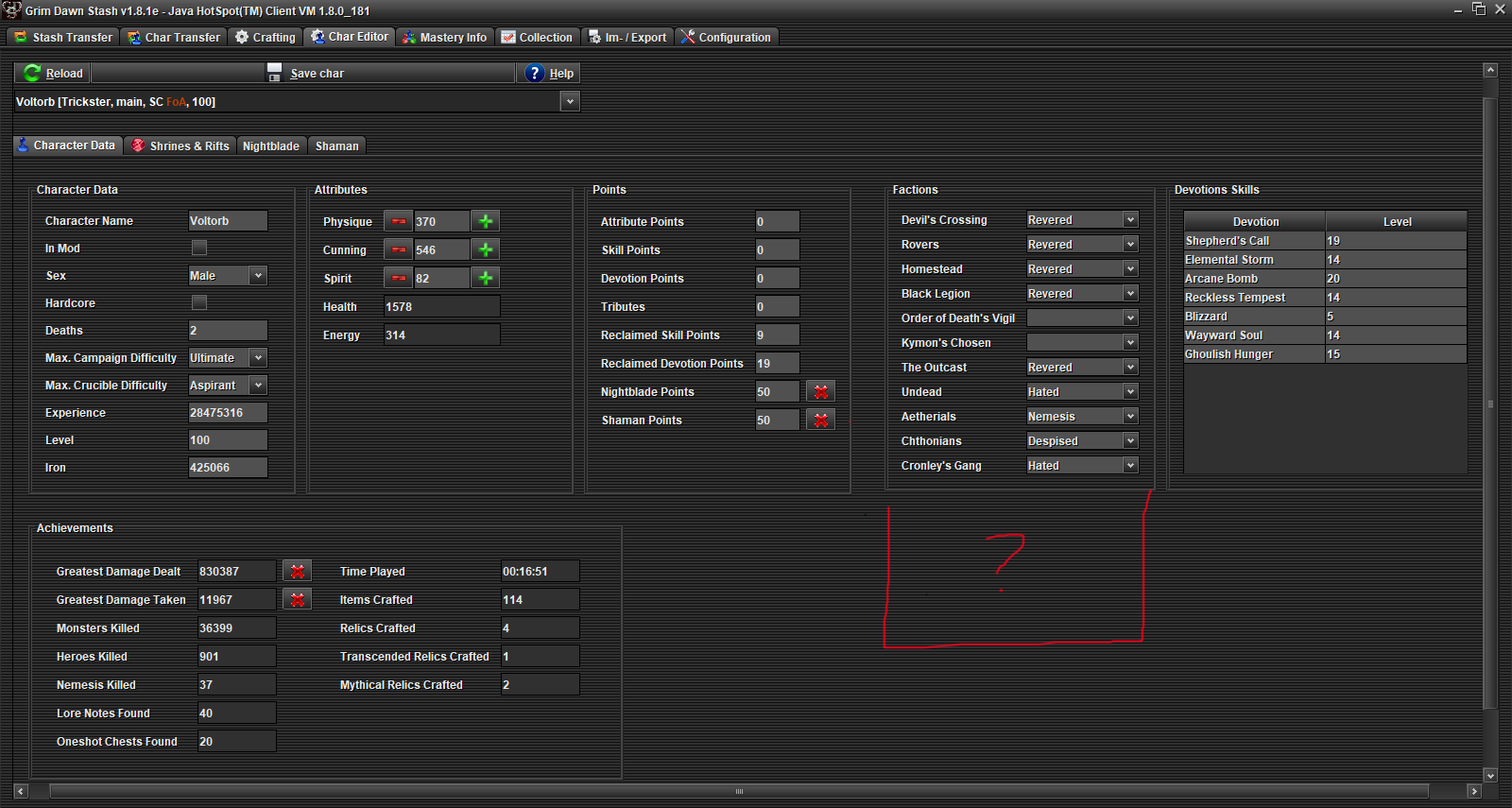
Task: Decrease Cunning with the red minus button
Action: (399, 249)
